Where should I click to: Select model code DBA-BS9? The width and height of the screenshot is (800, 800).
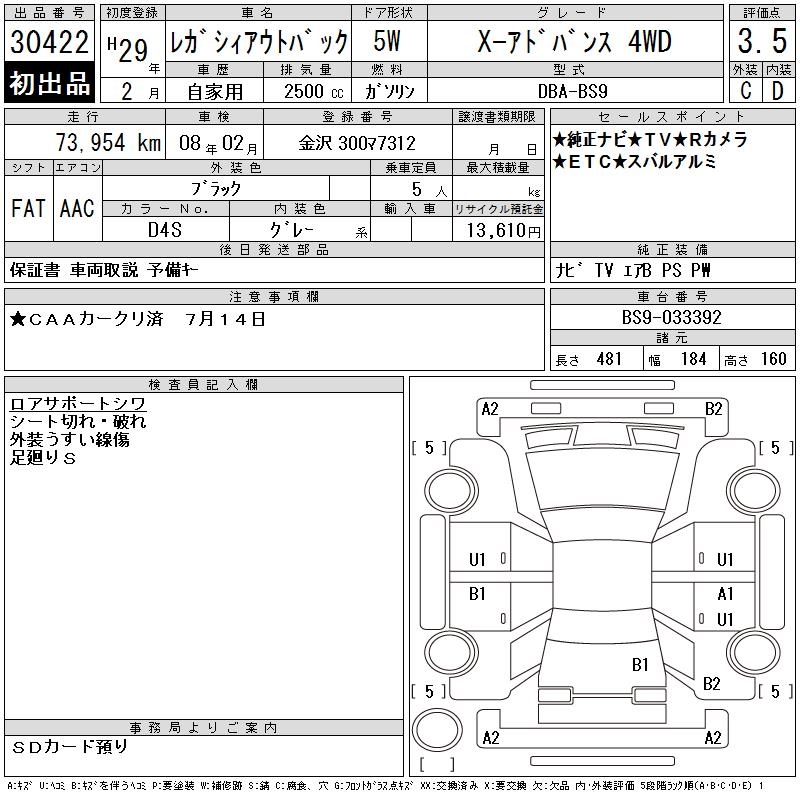click(x=572, y=91)
